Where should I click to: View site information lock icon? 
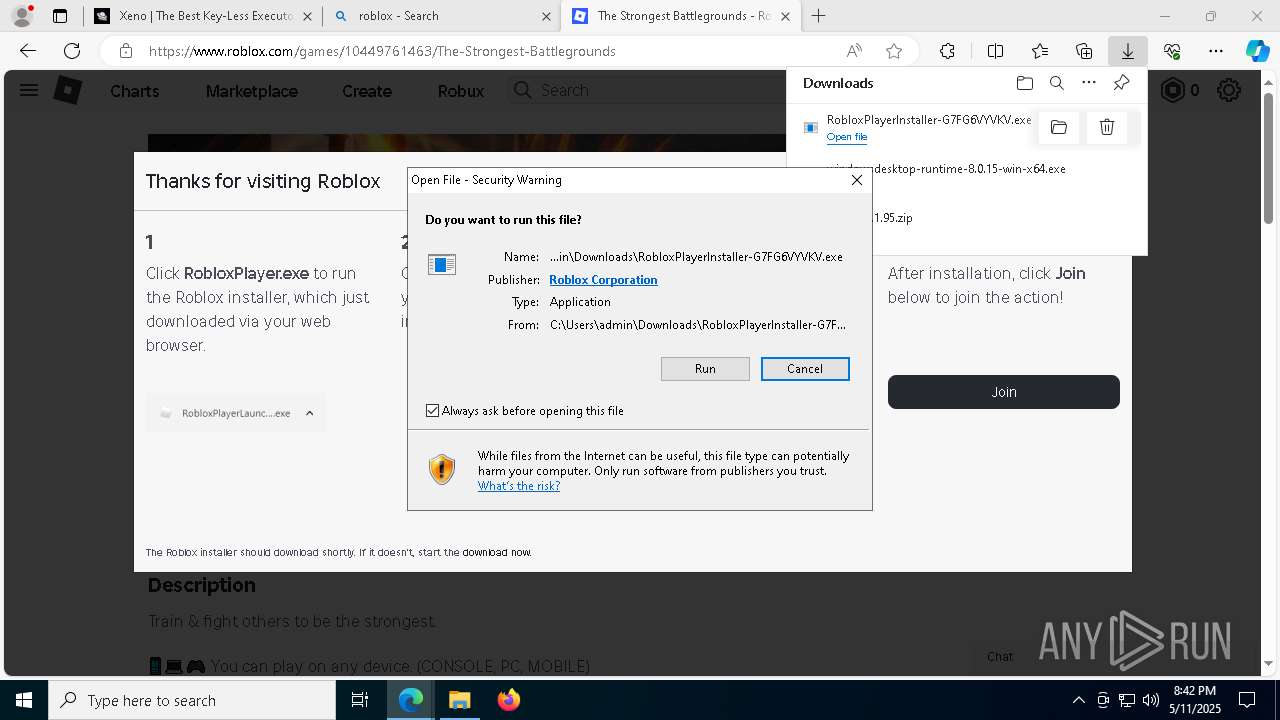point(125,51)
